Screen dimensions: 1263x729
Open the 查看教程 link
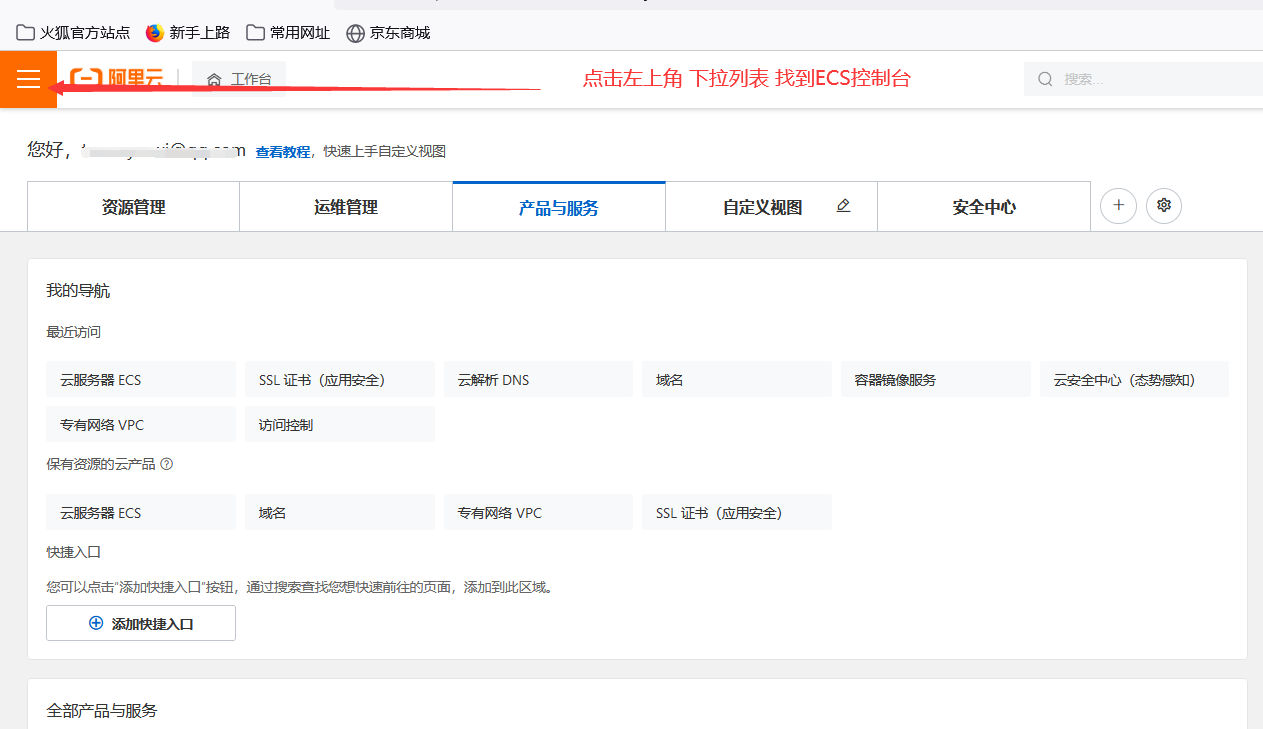(x=283, y=152)
